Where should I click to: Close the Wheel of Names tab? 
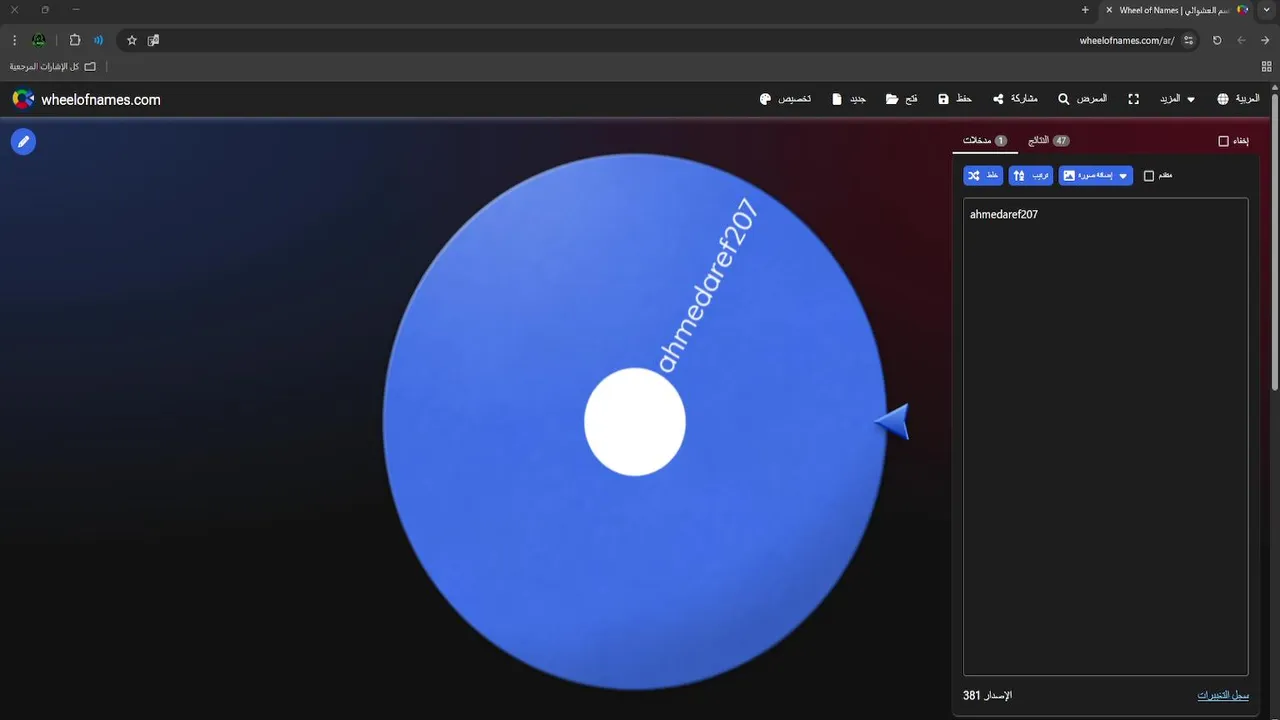pos(1109,10)
